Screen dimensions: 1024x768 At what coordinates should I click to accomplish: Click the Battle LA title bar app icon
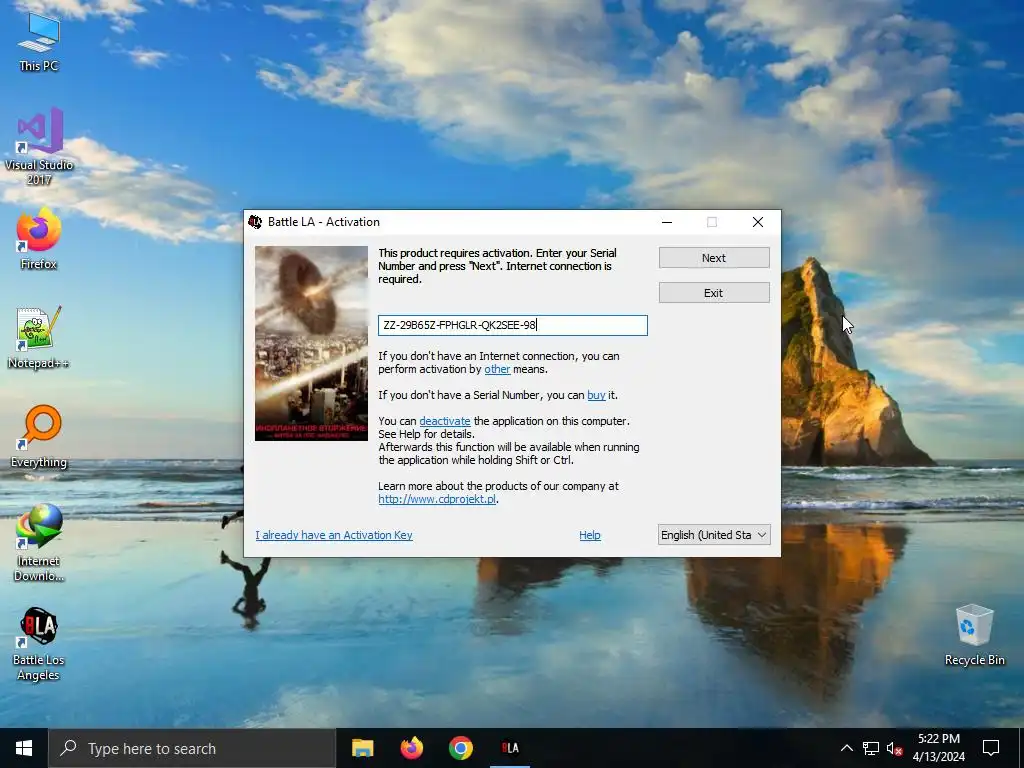(255, 222)
